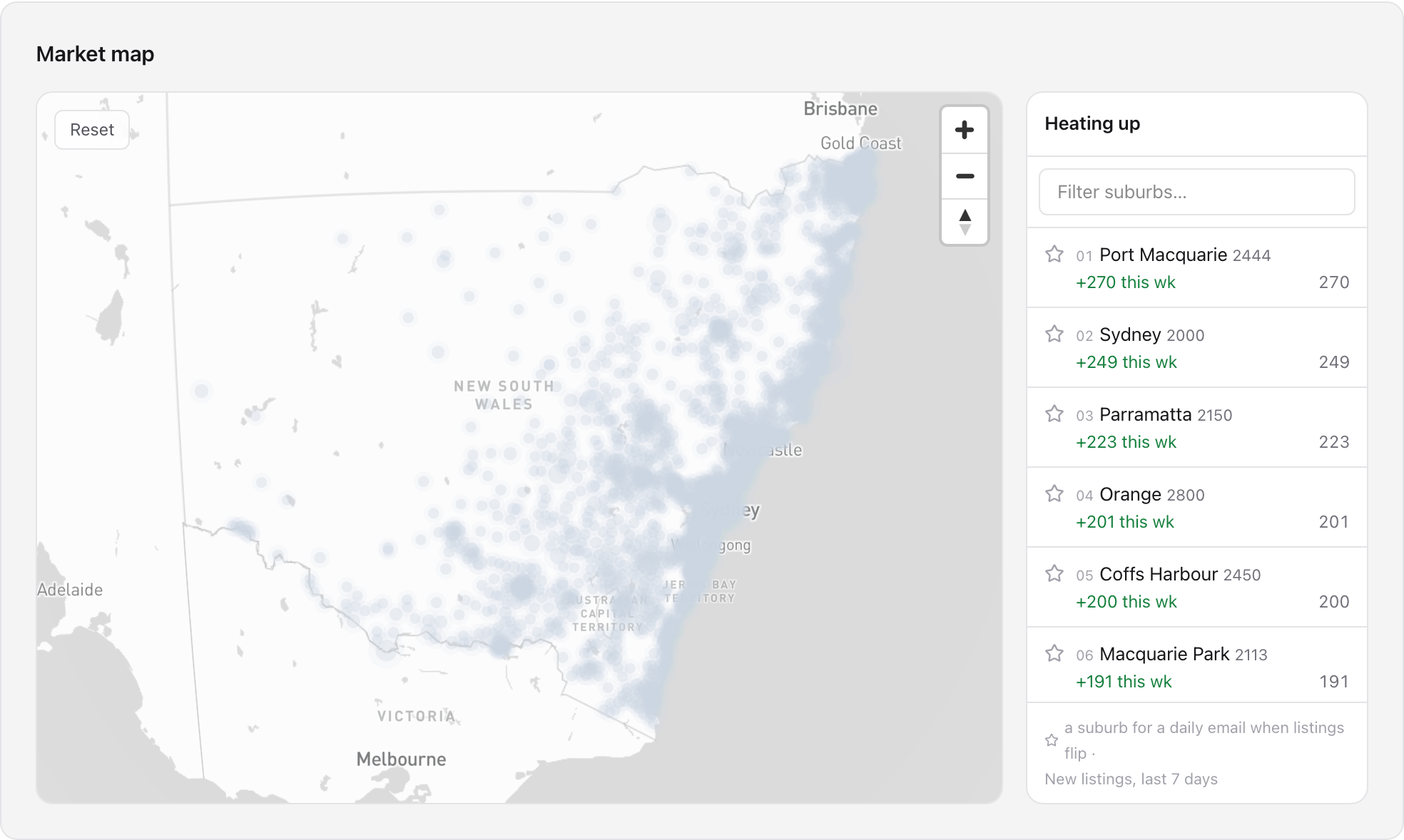Viewport: 1404px width, 840px height.
Task: Click the Melbourne map label
Action: click(x=401, y=759)
